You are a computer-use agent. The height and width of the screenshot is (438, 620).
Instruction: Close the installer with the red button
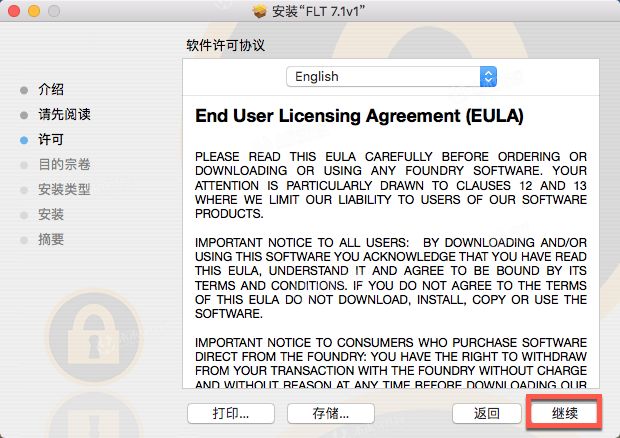[x=14, y=11]
